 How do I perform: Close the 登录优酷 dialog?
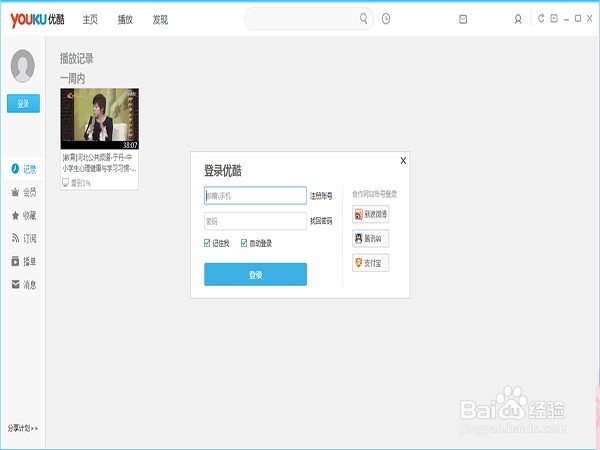pos(403,161)
